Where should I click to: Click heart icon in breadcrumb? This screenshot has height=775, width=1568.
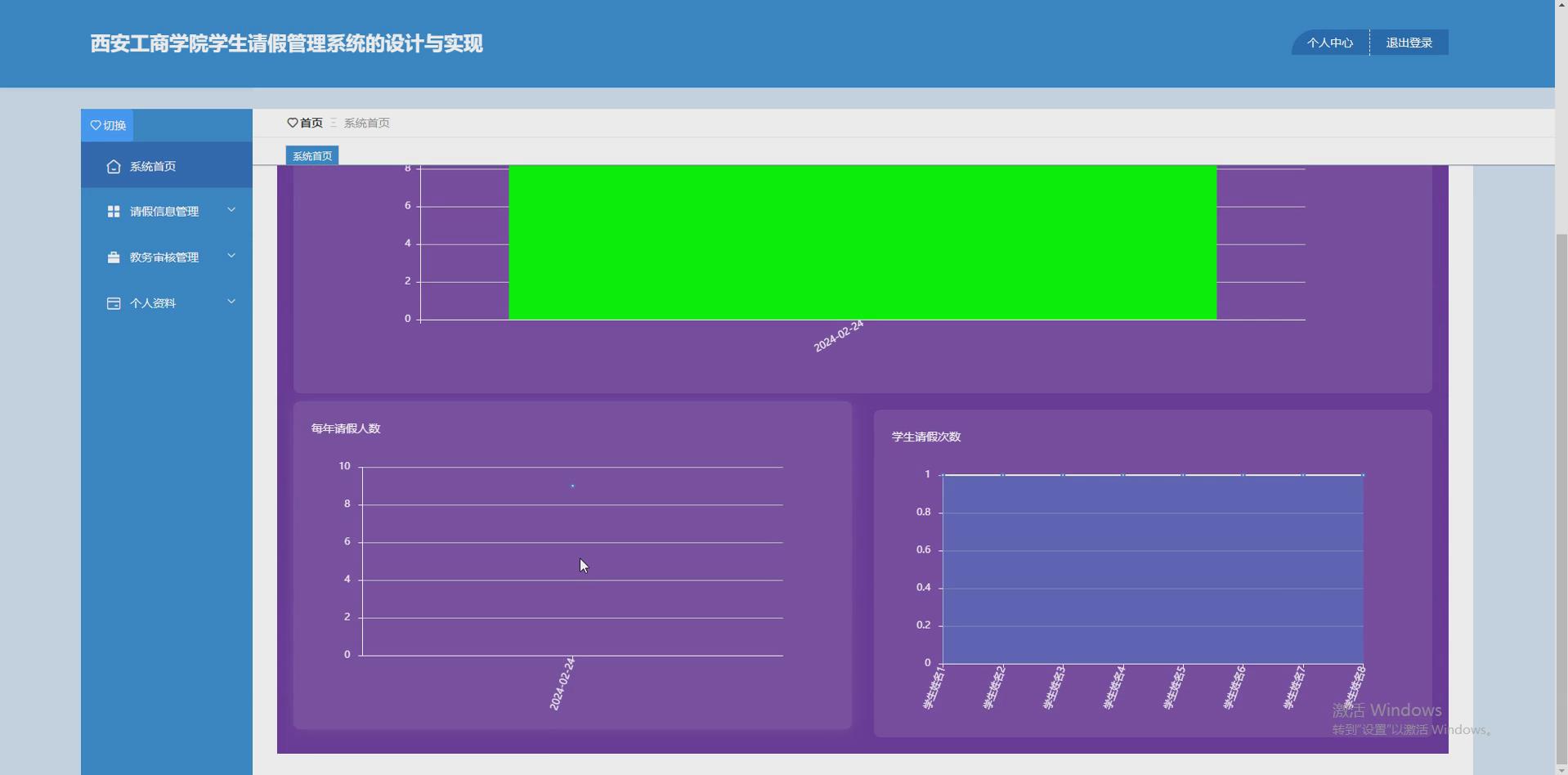293,123
